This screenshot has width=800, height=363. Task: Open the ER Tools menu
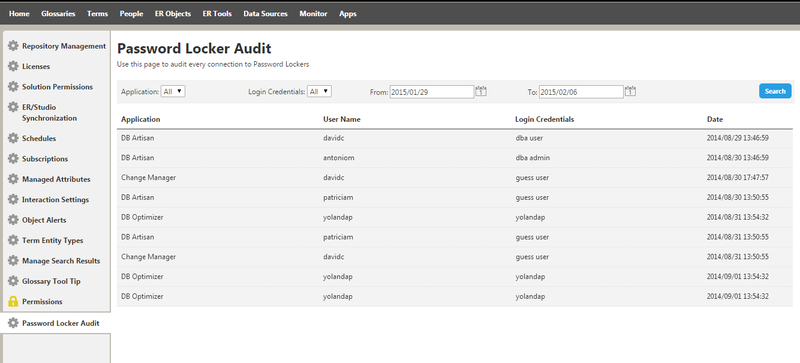(217, 14)
